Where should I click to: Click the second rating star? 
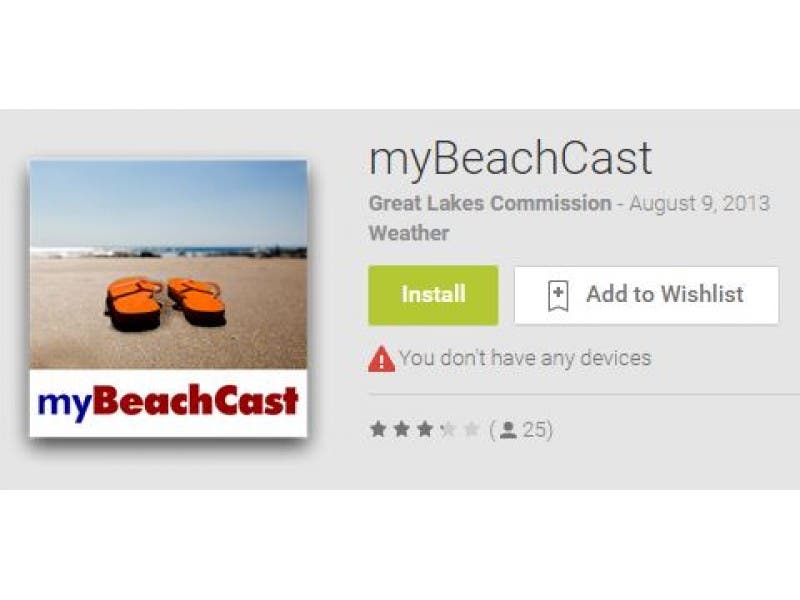(402, 429)
